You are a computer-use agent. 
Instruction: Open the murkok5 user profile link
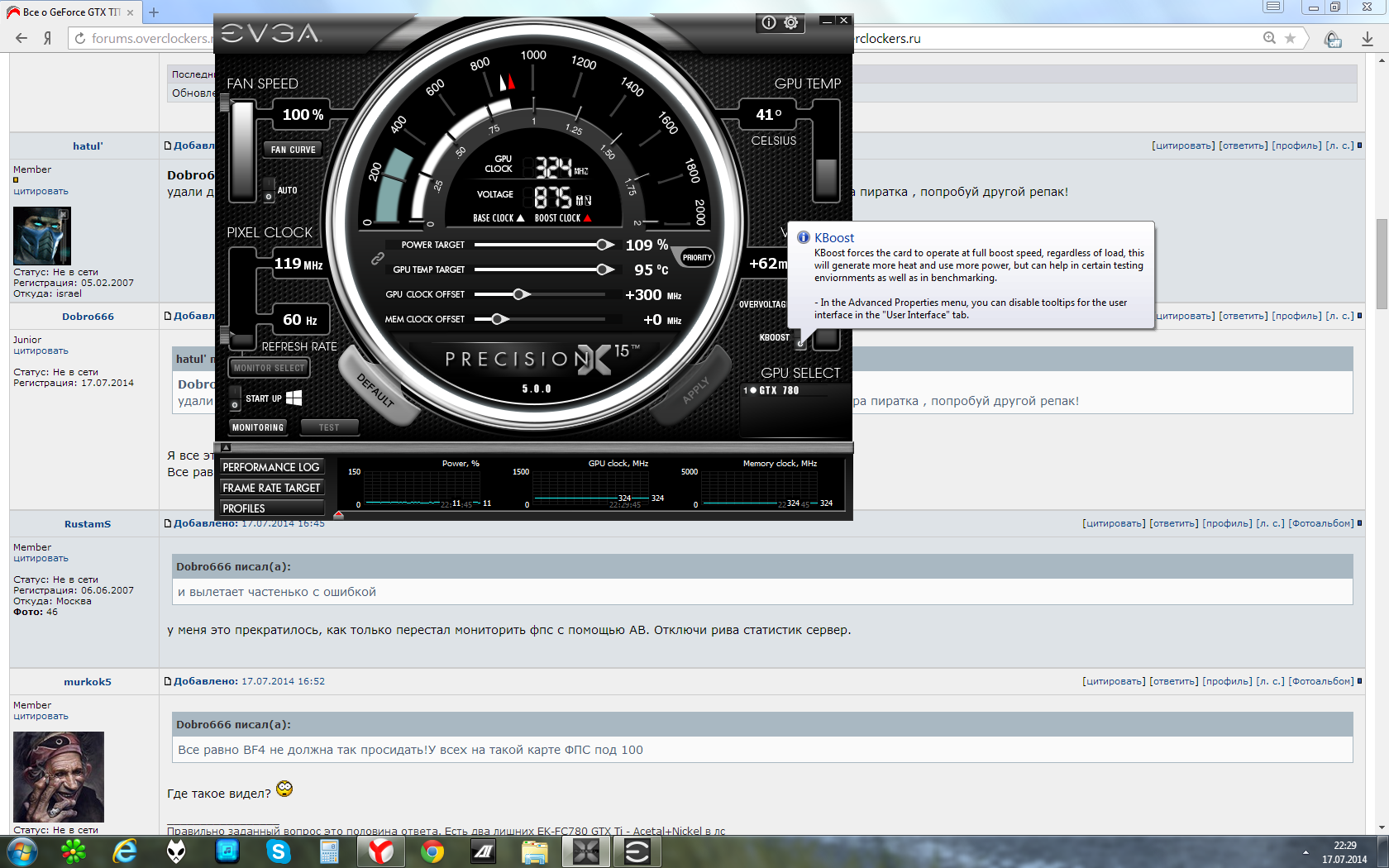[x=88, y=682]
